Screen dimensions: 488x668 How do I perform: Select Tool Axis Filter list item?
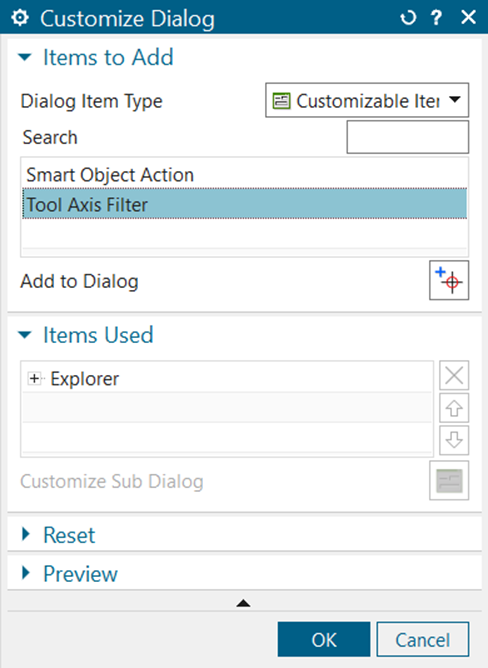tap(244, 204)
